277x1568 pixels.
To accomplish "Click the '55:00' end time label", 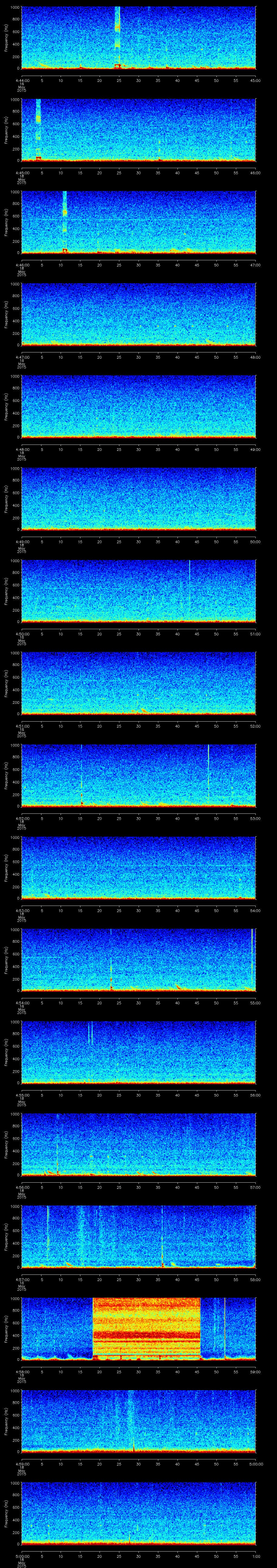I will [x=255, y=1003].
